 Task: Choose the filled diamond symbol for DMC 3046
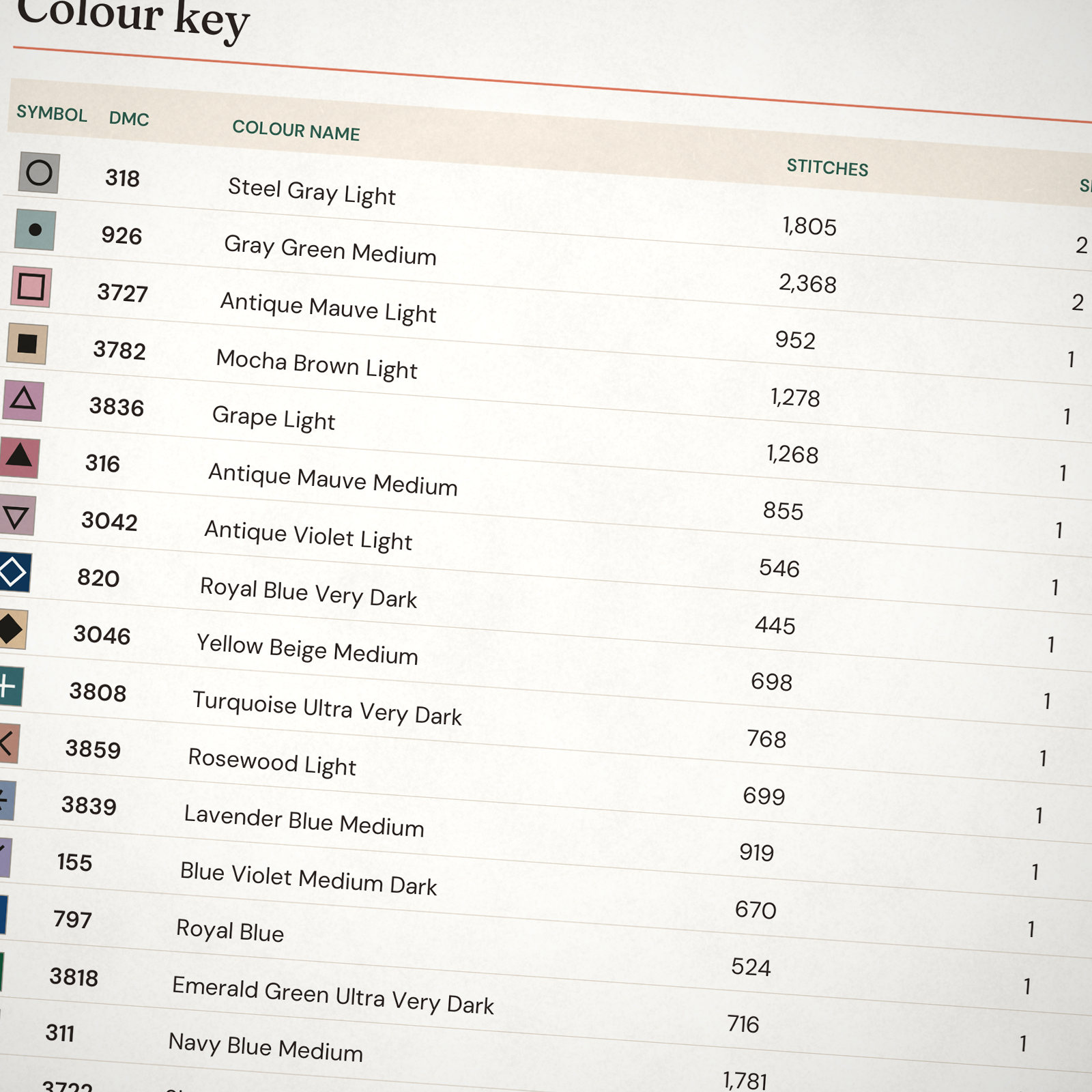[12, 629]
